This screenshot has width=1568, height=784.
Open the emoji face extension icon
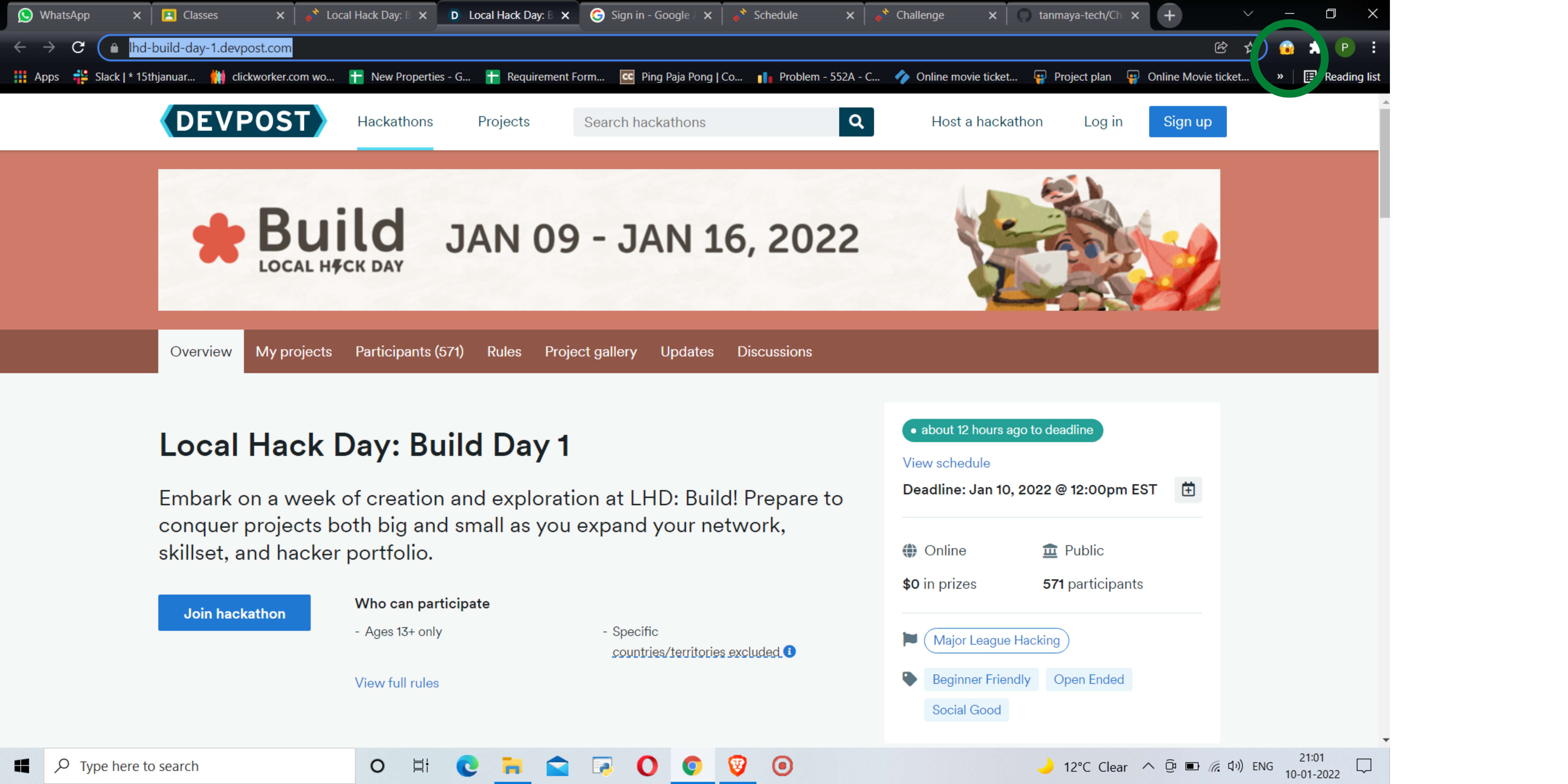[x=1286, y=47]
